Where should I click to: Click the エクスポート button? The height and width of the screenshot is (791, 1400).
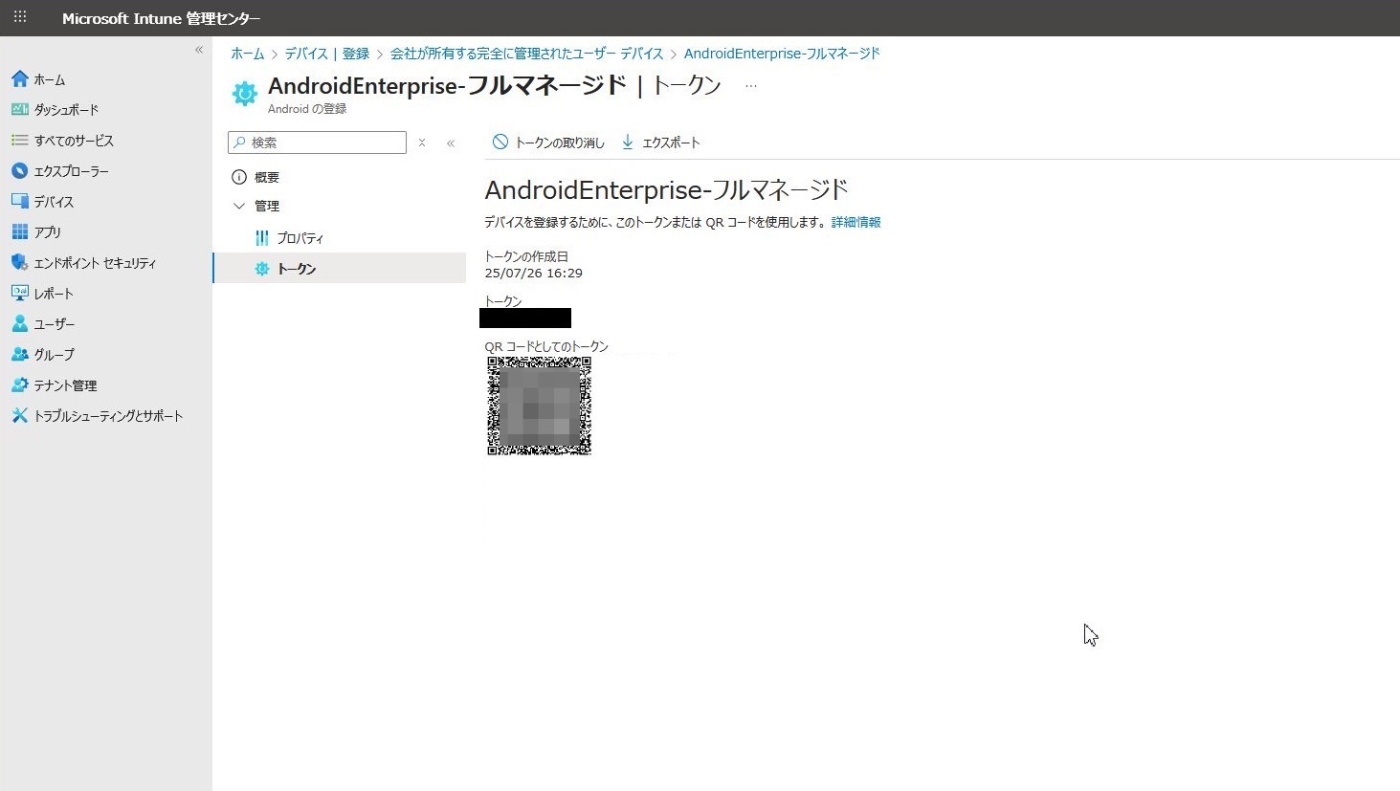661,143
